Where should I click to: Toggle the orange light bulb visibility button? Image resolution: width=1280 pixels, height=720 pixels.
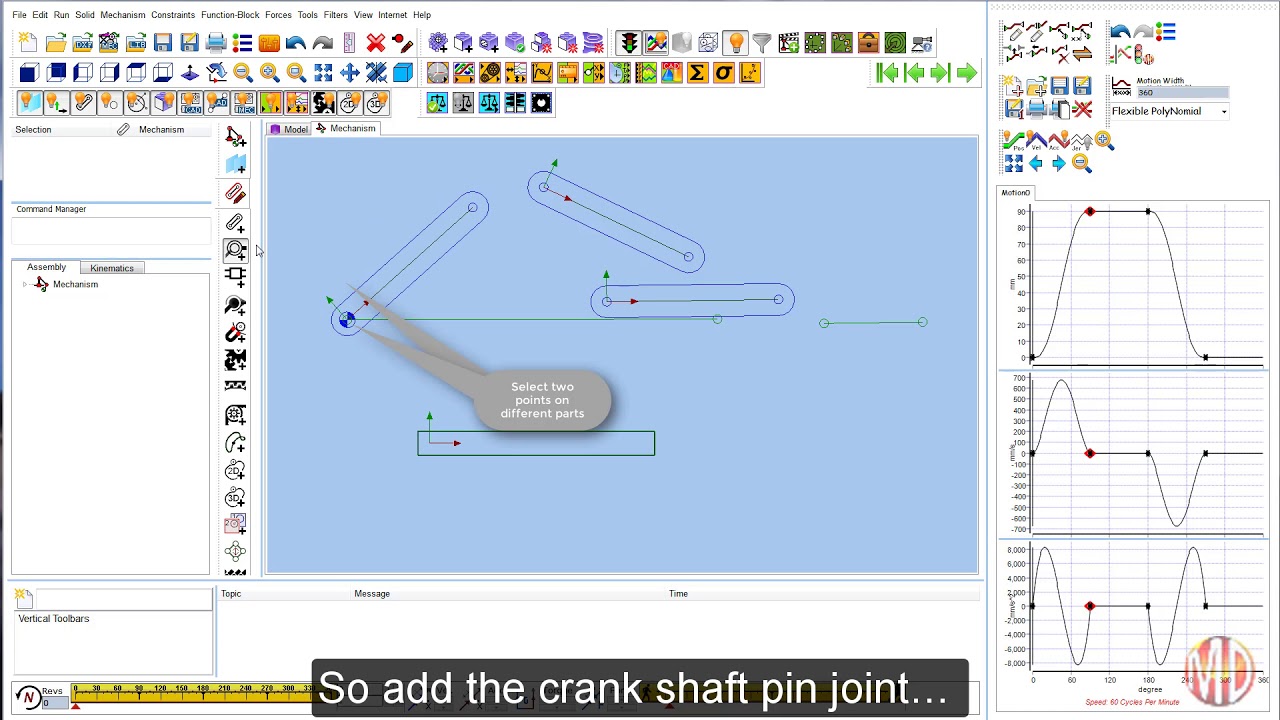[736, 43]
